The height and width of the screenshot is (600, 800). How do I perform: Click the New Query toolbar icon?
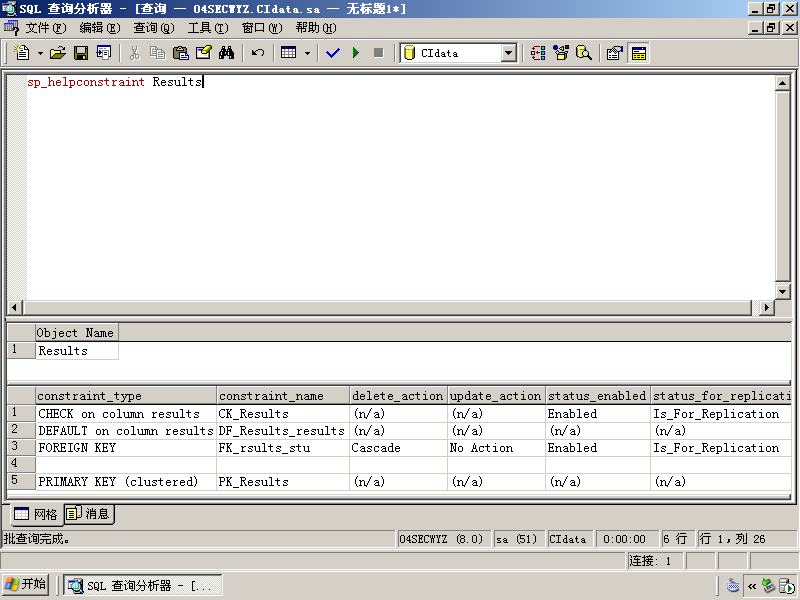pyautogui.click(x=21, y=53)
